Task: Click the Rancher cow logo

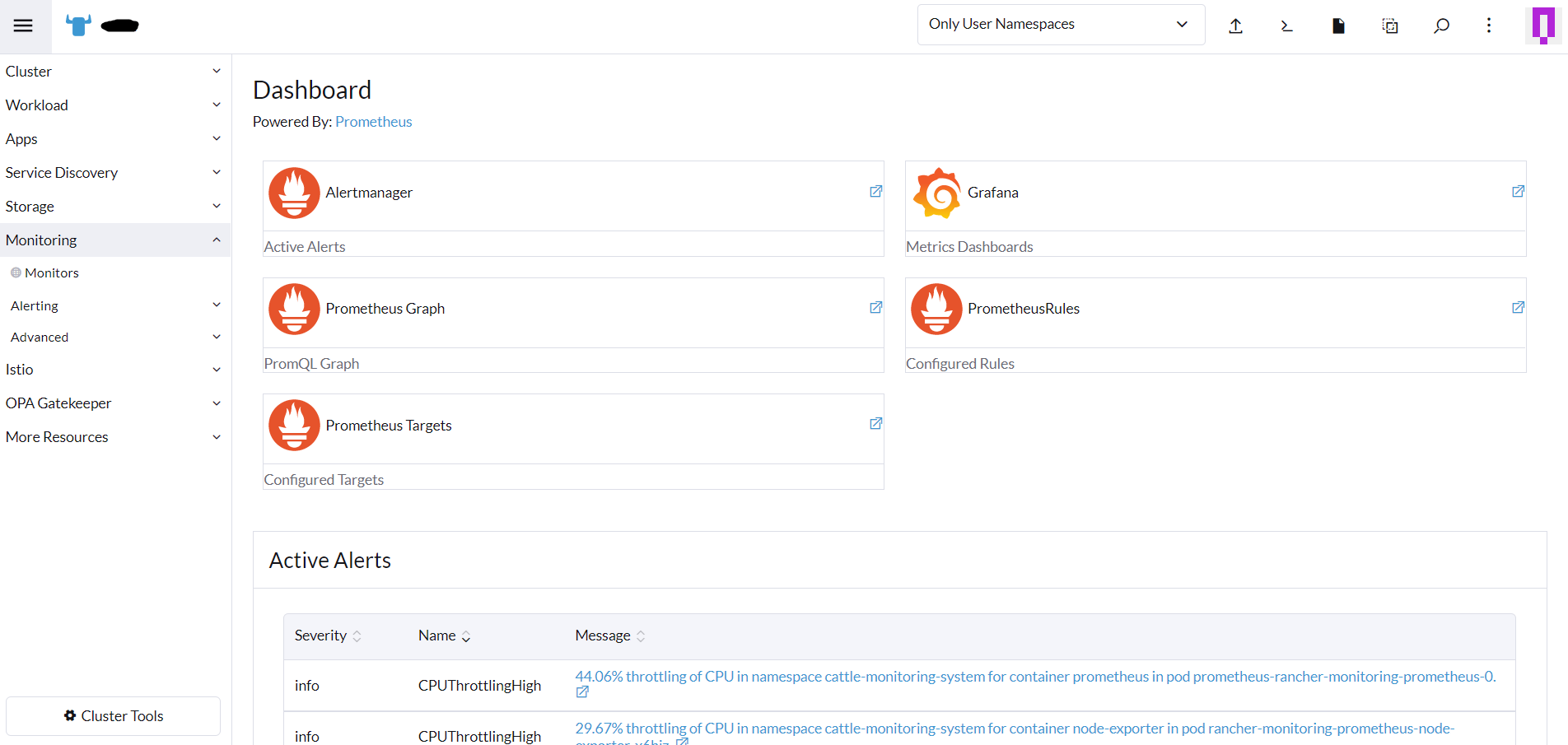Action: [79, 26]
